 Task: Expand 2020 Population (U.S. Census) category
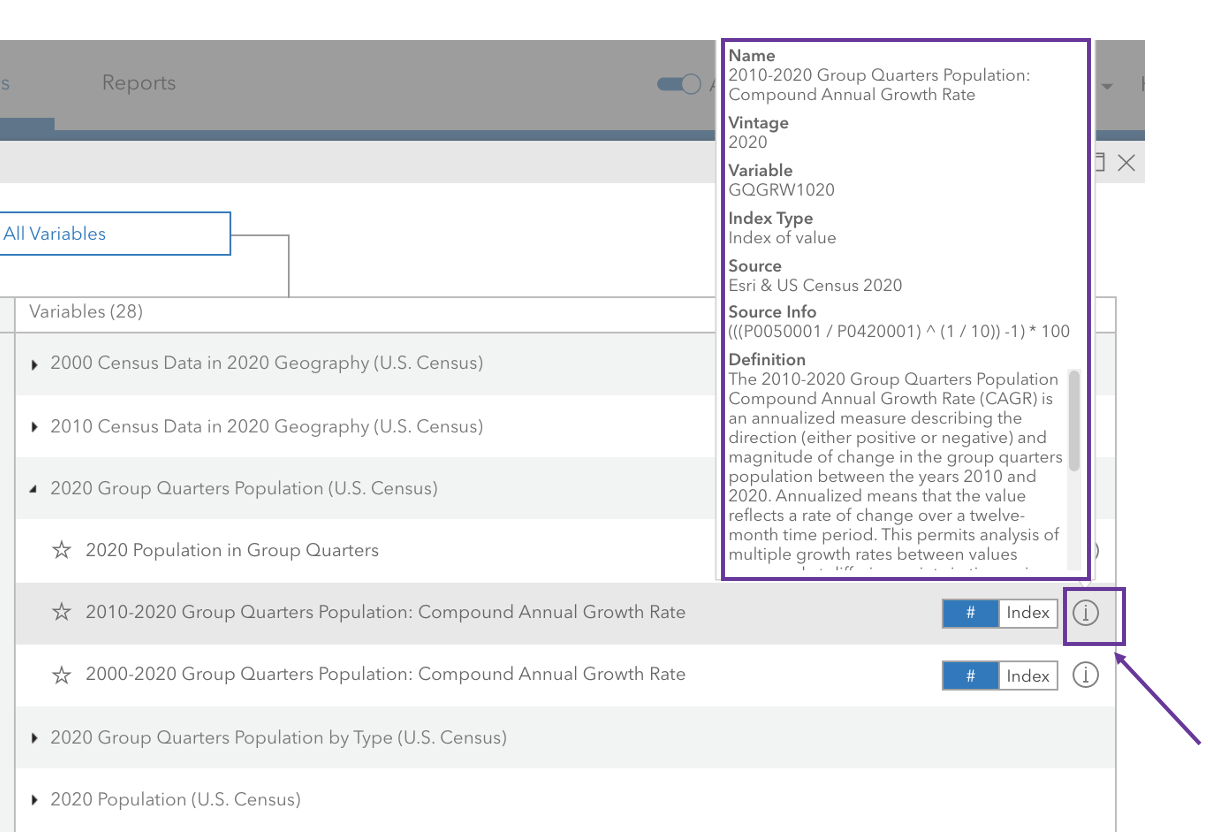click(35, 800)
